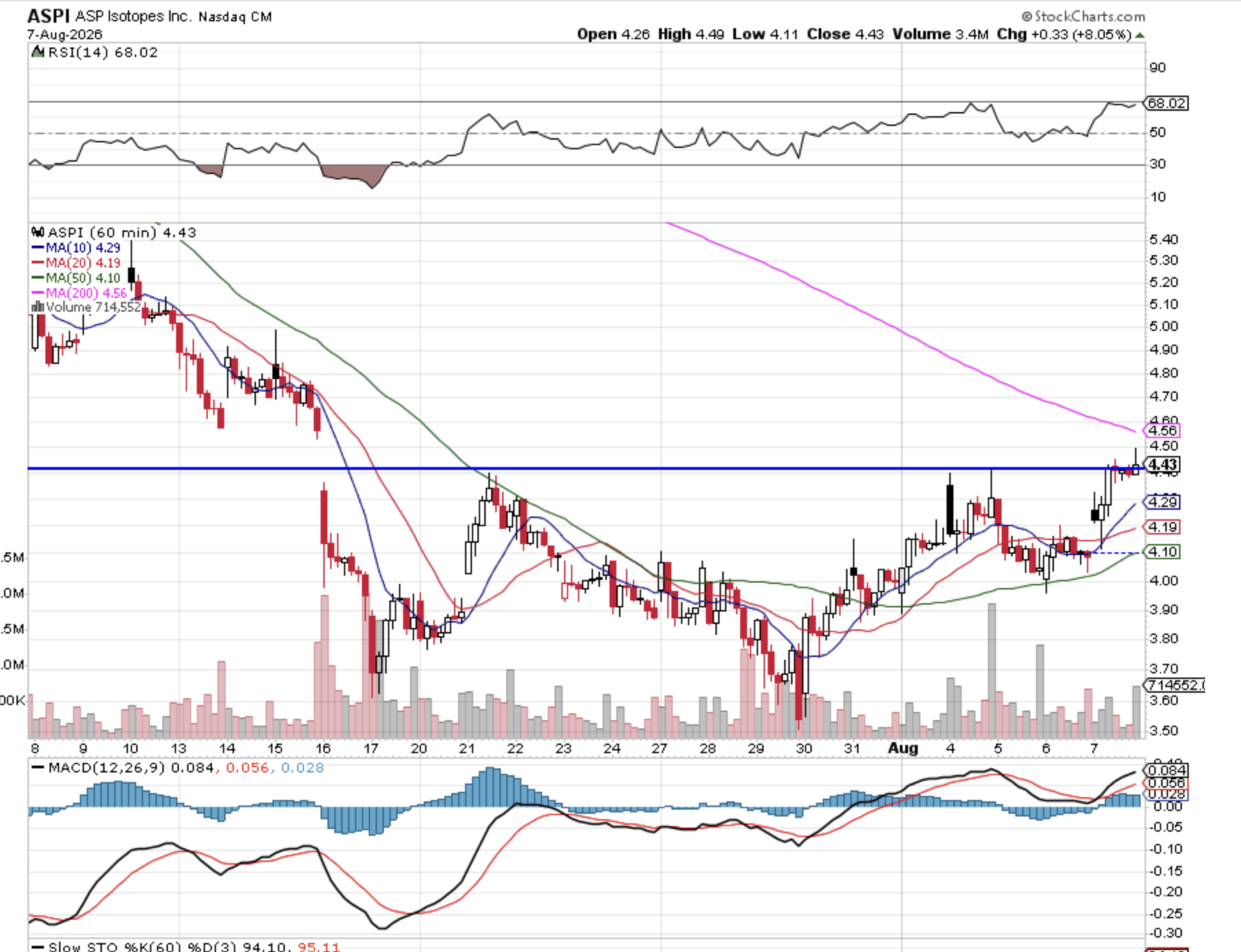The height and width of the screenshot is (952, 1241).
Task: Select the ASPI ticker symbol title
Action: [x=48, y=16]
